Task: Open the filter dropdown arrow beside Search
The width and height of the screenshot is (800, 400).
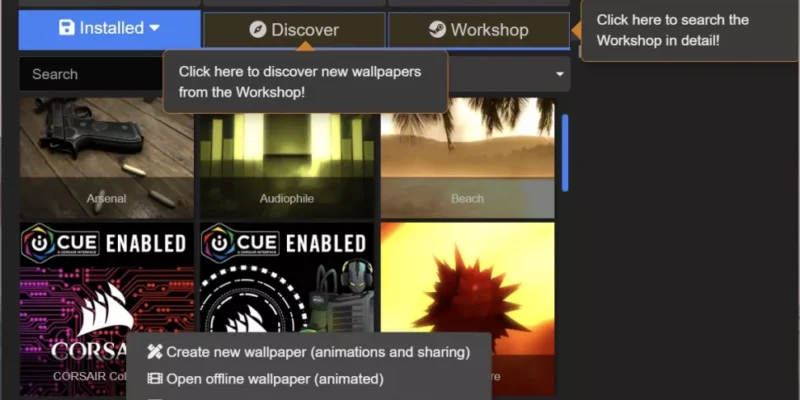Action: pos(558,74)
